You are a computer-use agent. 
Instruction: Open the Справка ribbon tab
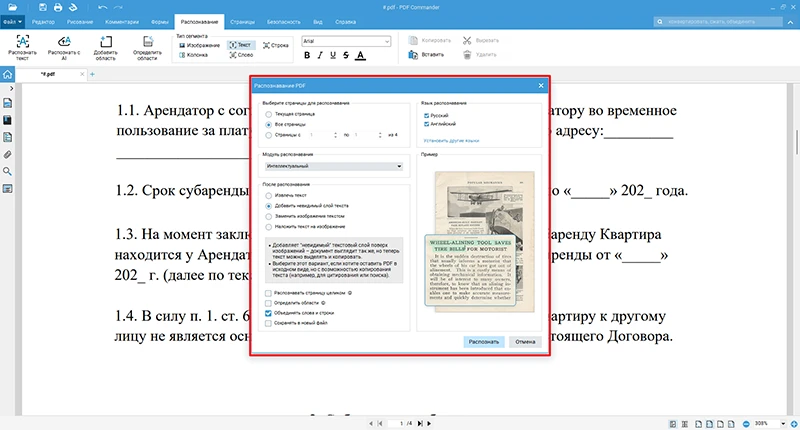[345, 22]
